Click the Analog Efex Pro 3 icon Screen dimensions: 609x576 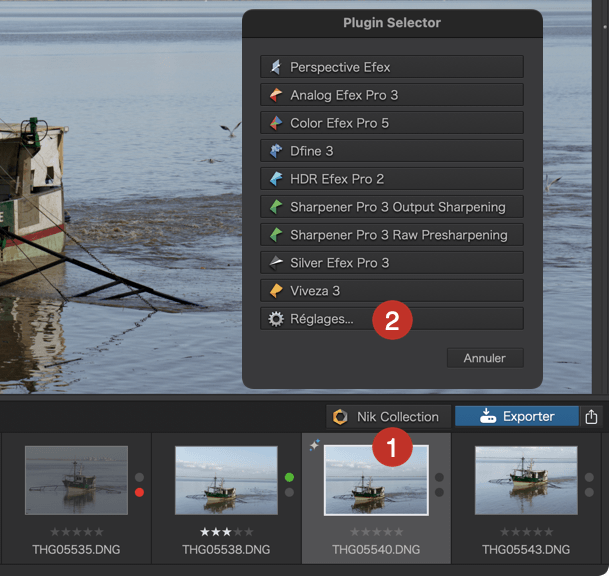tap(276, 95)
